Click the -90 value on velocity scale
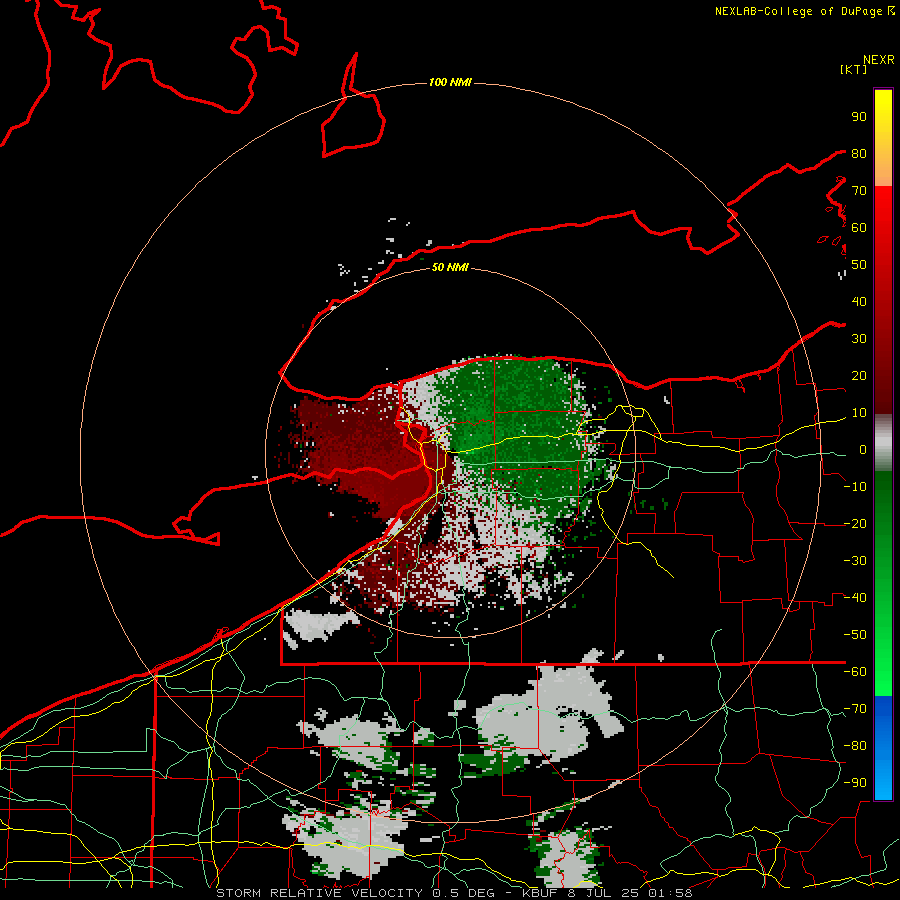Screen dimensions: 900x900 pyautogui.click(x=855, y=783)
